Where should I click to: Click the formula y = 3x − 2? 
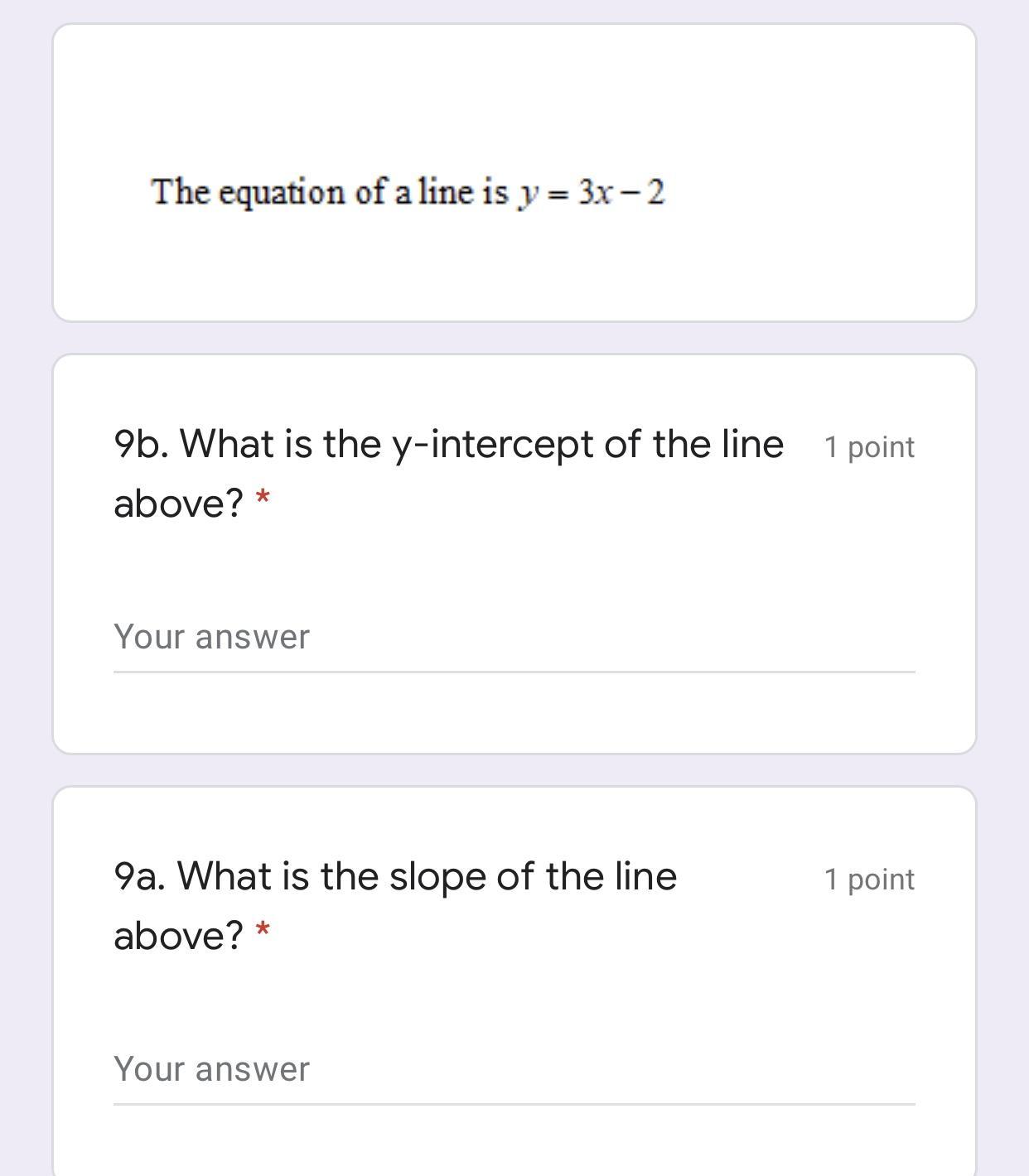(x=592, y=193)
